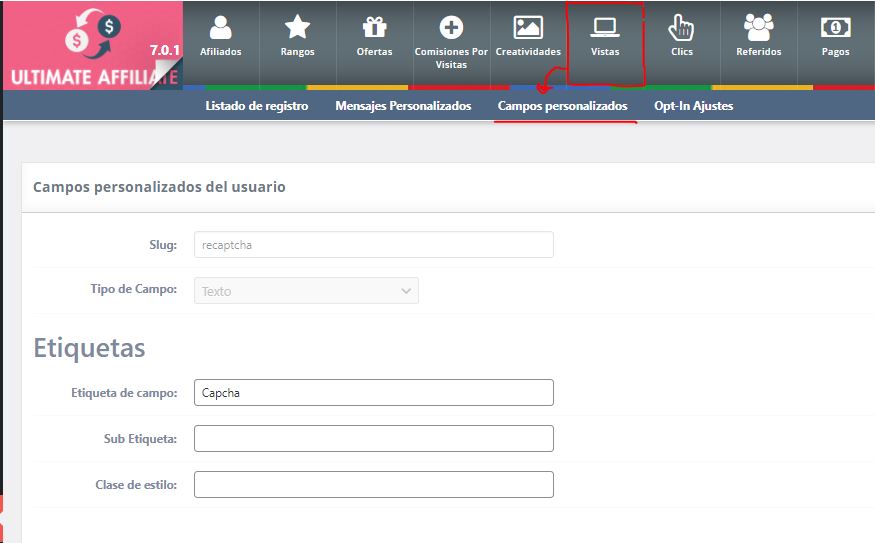Open the Creatividades image icon

(x=528, y=28)
